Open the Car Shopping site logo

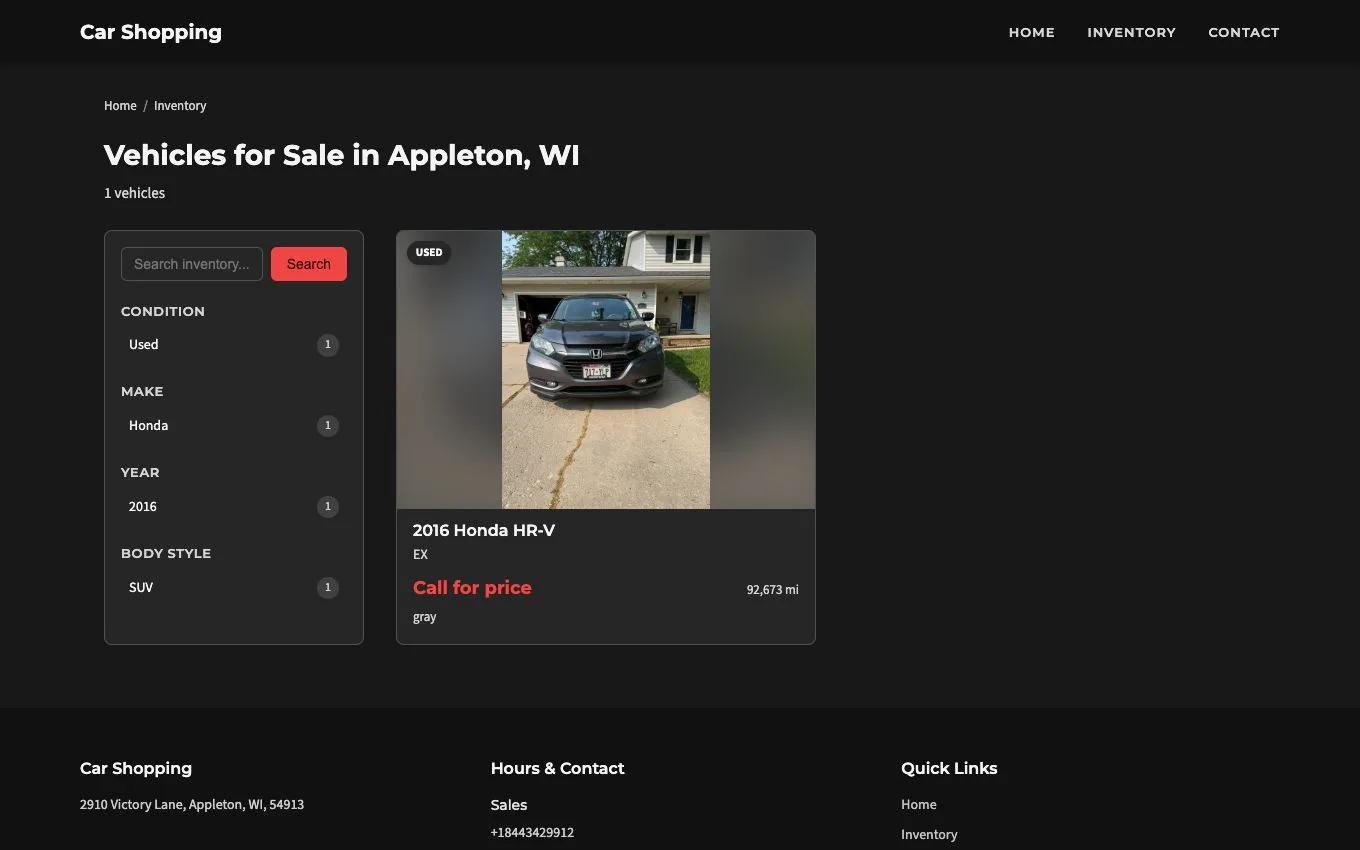(x=151, y=32)
